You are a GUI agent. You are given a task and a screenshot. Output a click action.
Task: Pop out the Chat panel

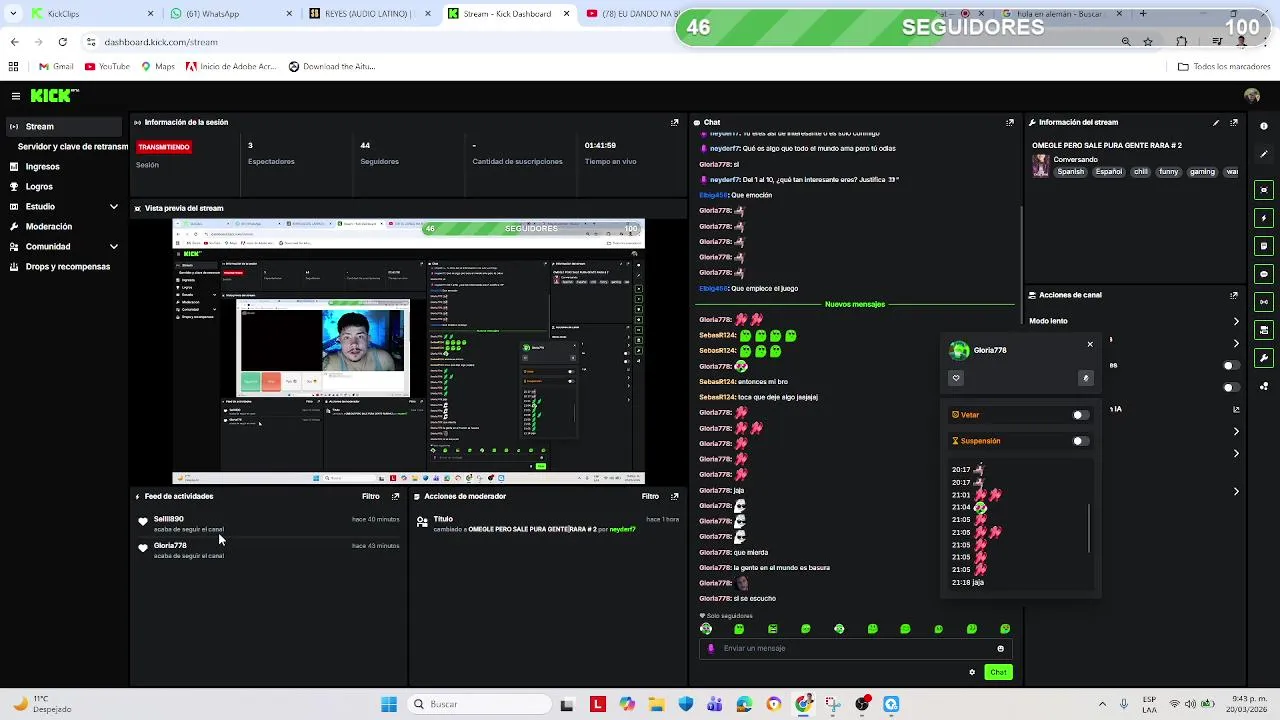pyautogui.click(x=1010, y=122)
